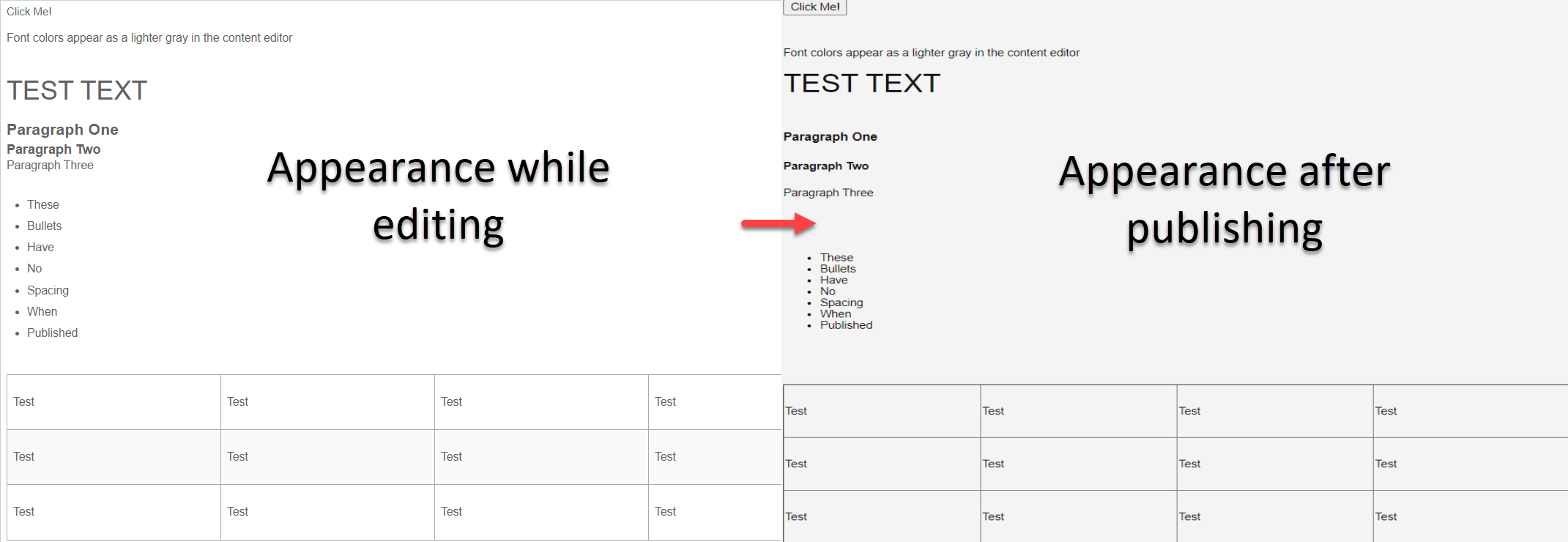This screenshot has height=542, width=1568.
Task: Click the Appearance after publishing caption
Action: pos(1224,200)
